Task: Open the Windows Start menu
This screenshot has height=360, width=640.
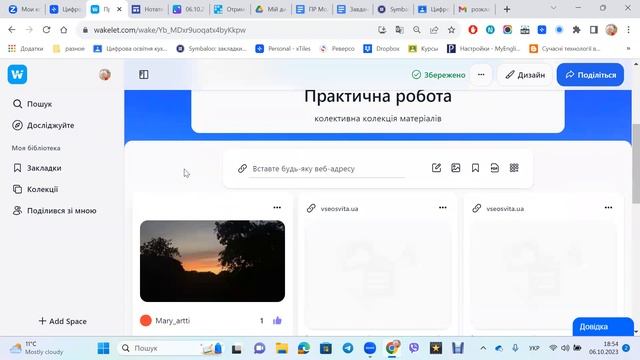Action: (x=104, y=348)
